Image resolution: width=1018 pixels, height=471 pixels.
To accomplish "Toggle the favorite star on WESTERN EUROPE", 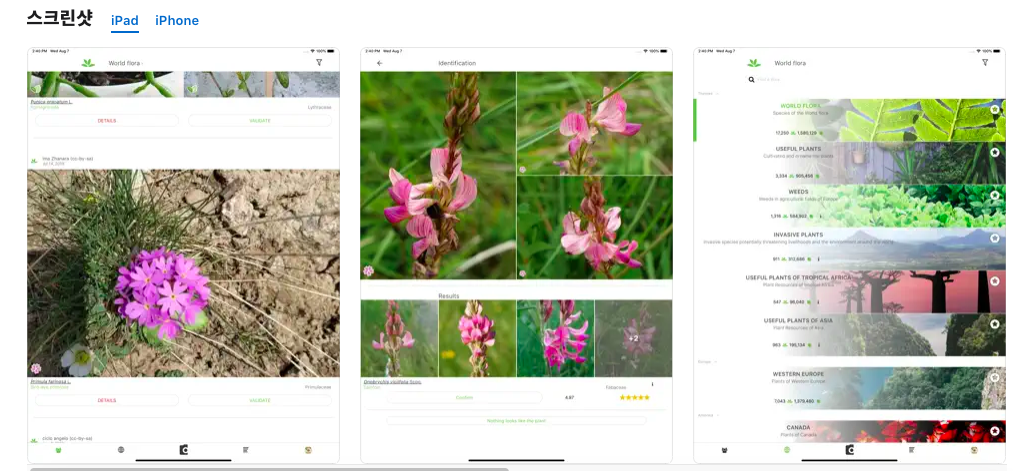I will click(995, 377).
